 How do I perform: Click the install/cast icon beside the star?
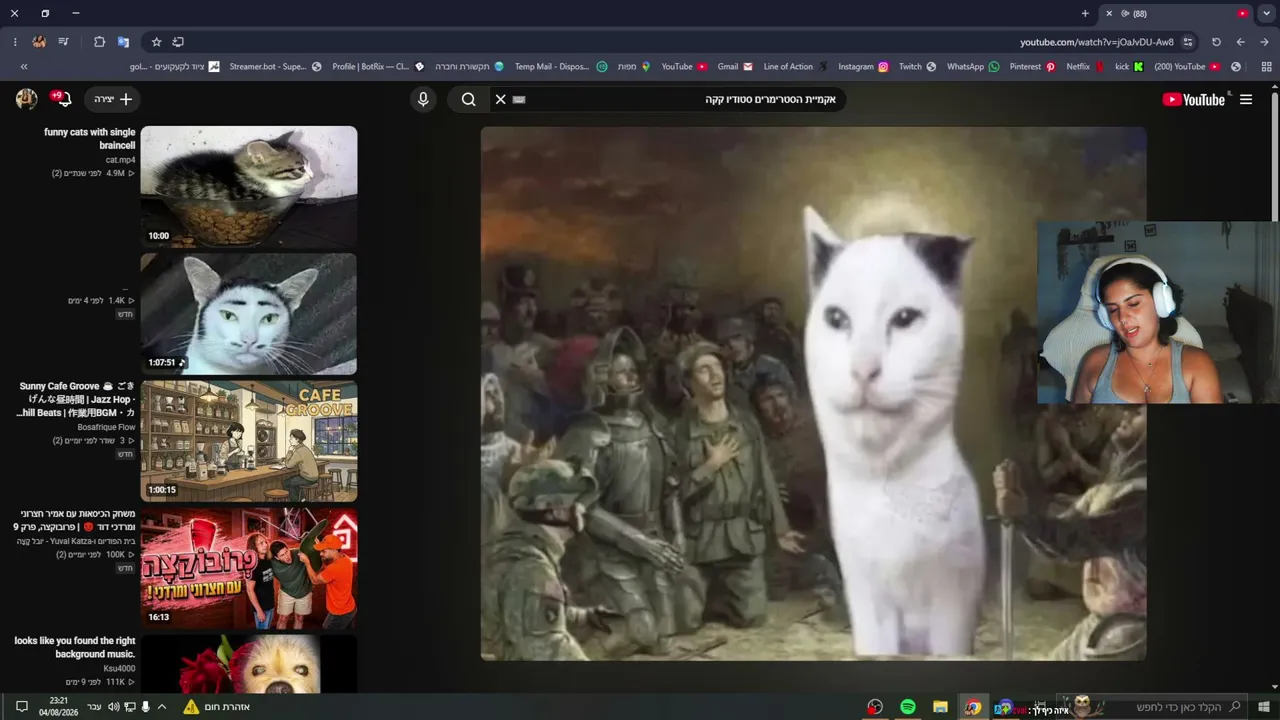178,42
